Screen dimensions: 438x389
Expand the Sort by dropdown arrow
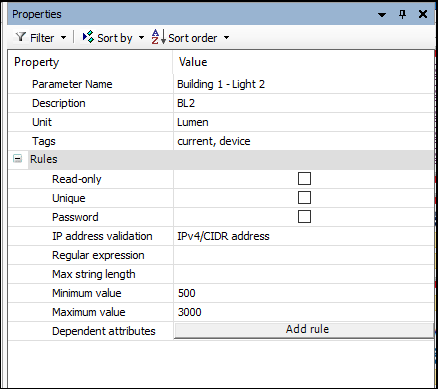coord(141,38)
